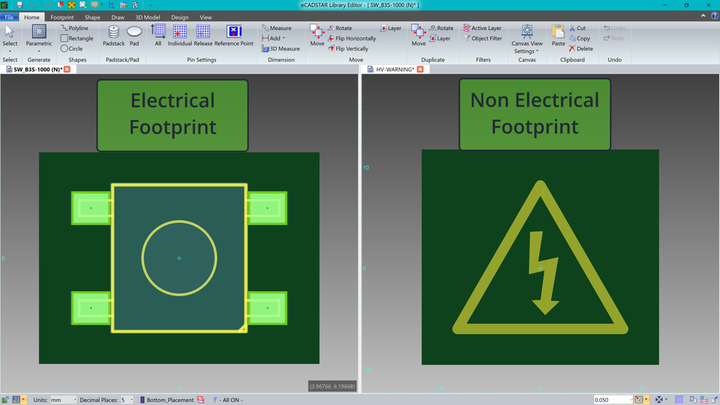Viewport: 720px width, 405px height.
Task: Open the Object Filter
Action: [483, 38]
